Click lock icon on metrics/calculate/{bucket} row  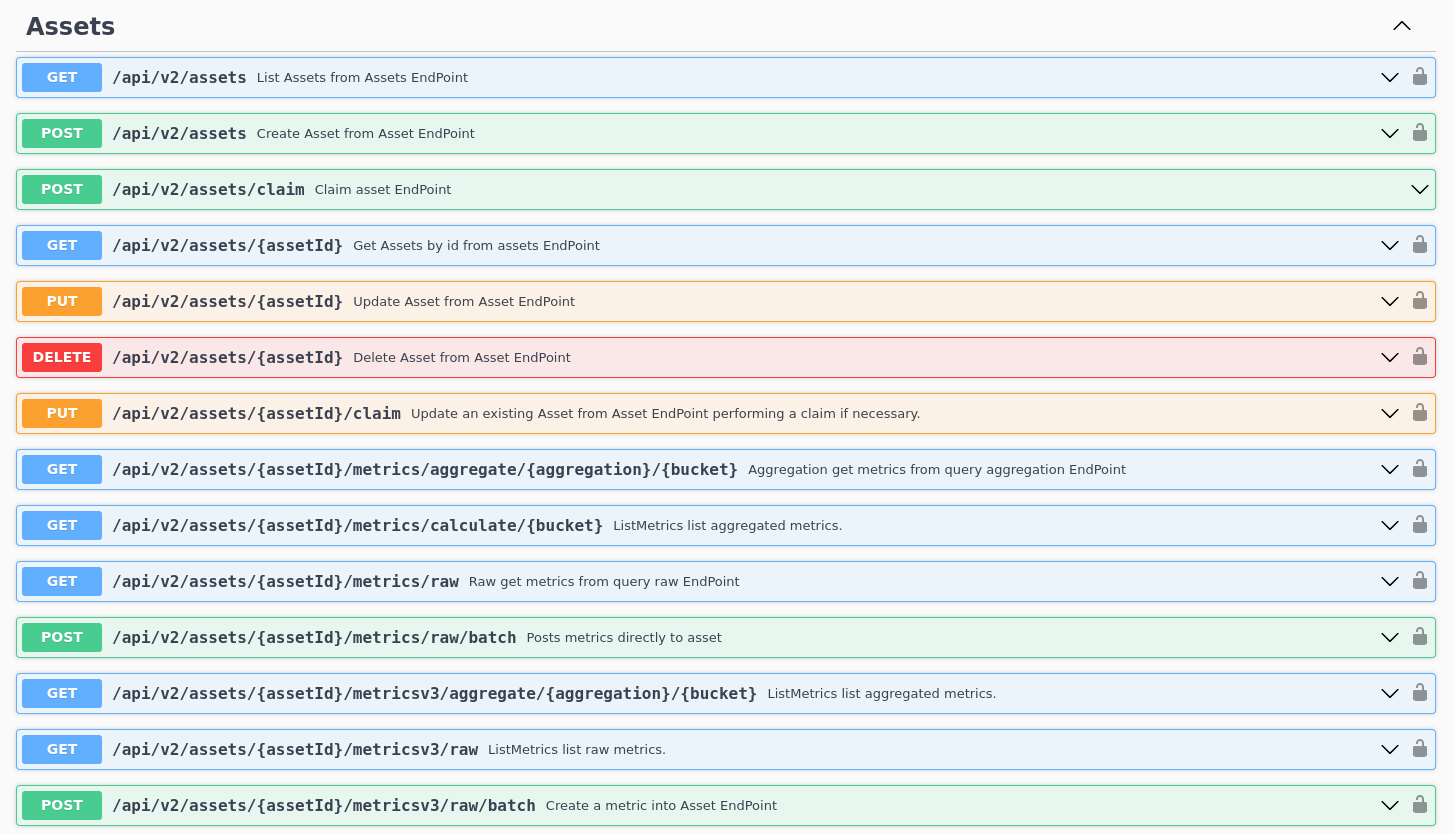pos(1419,525)
